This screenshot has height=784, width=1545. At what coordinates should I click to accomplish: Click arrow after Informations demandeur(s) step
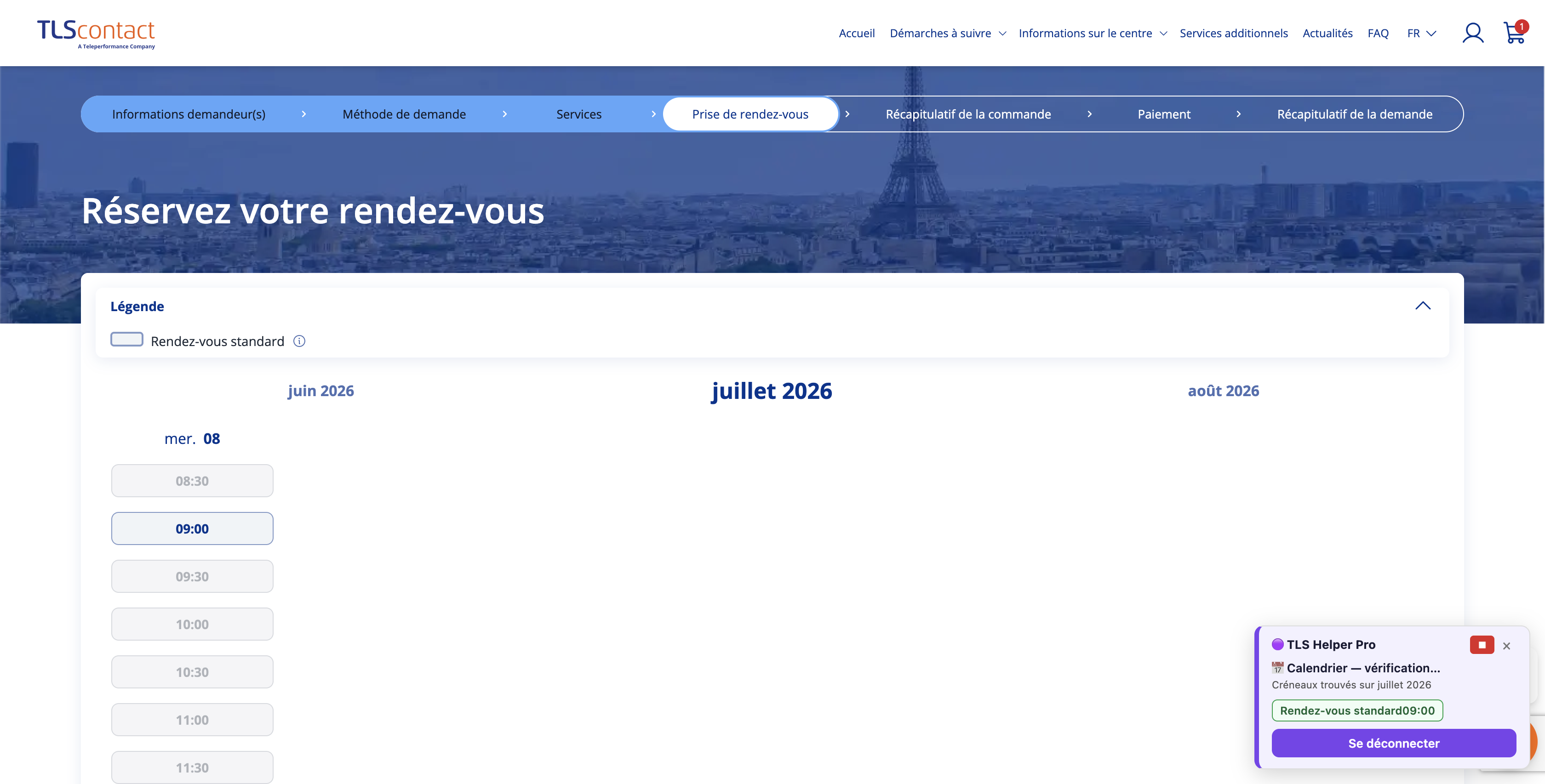(x=303, y=114)
